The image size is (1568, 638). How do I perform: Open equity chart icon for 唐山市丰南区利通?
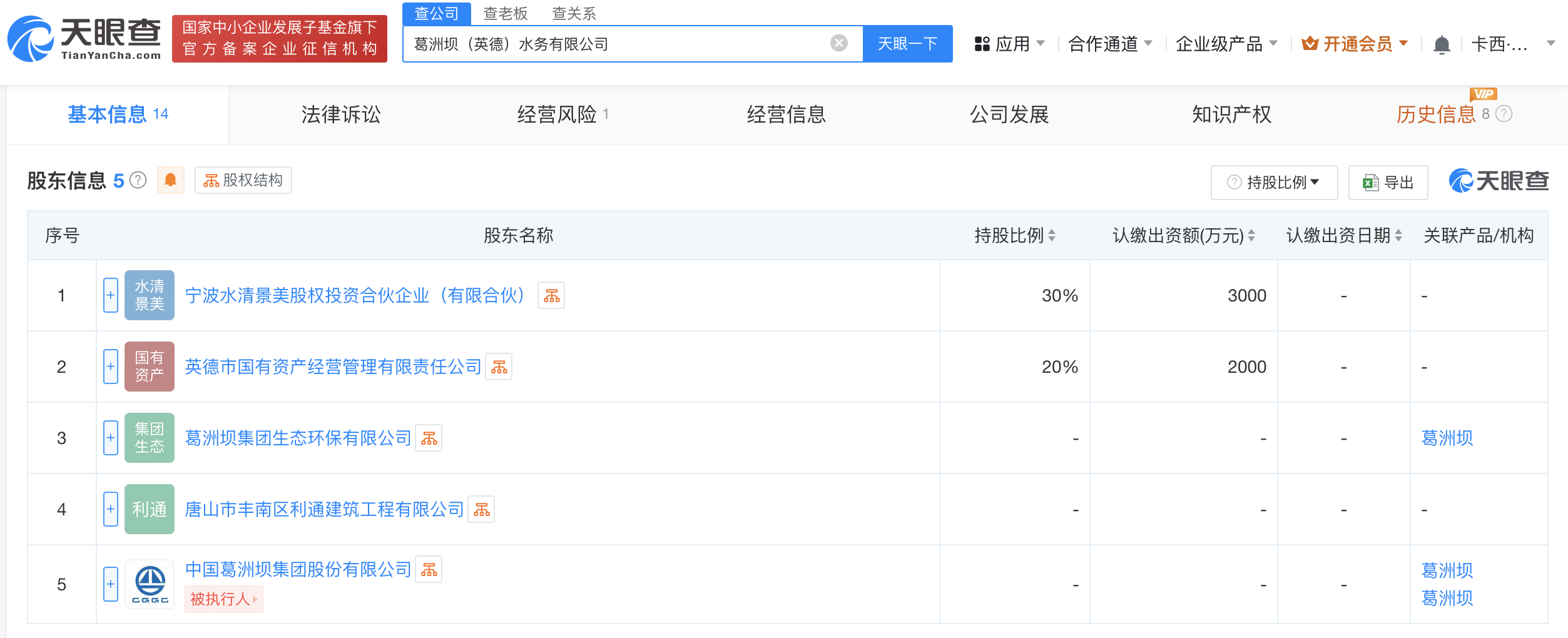pos(481,509)
